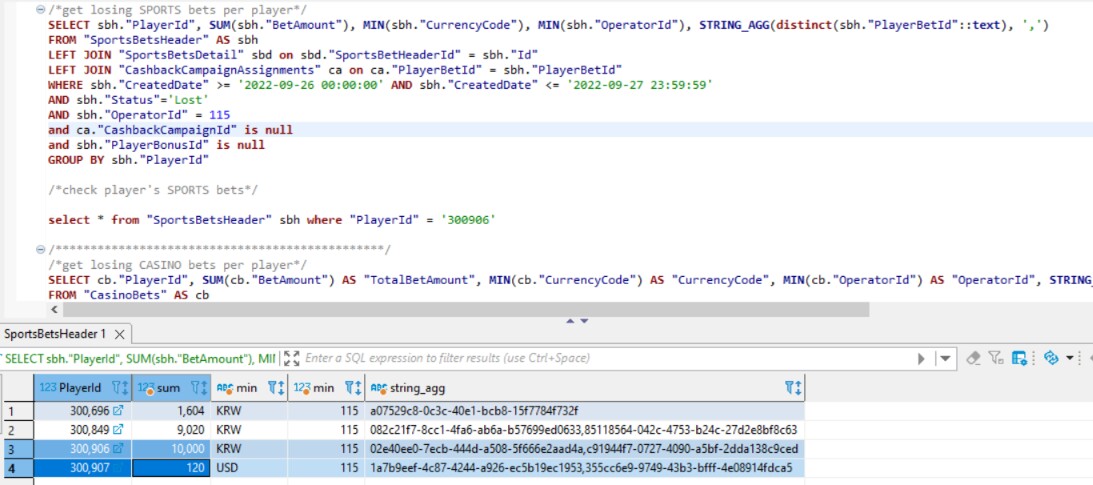Place cursor on the "OperatorId" = 115 line
1093x485 pixels.
tap(139, 115)
